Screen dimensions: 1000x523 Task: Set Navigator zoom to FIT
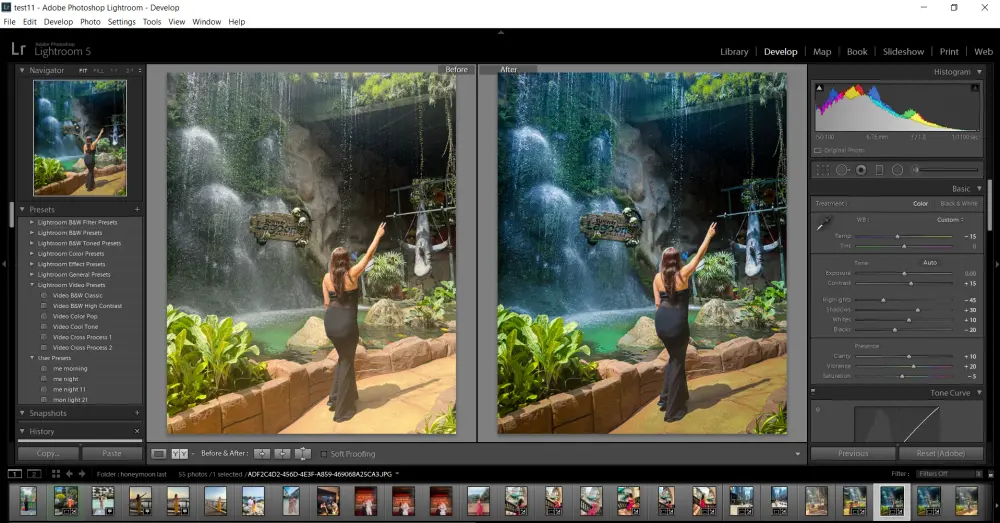[x=83, y=71]
